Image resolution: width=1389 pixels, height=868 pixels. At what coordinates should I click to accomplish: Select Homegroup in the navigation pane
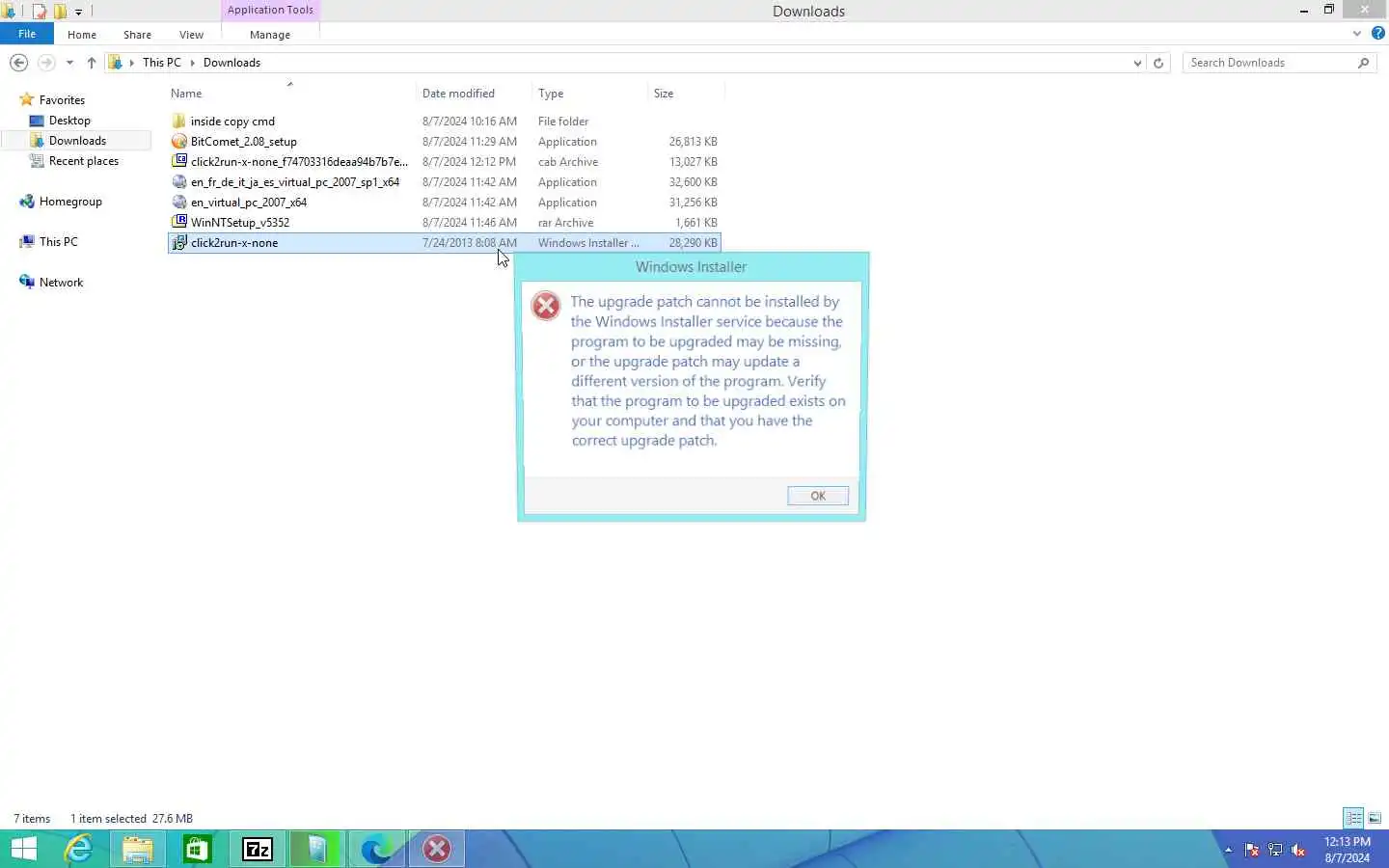tap(70, 202)
